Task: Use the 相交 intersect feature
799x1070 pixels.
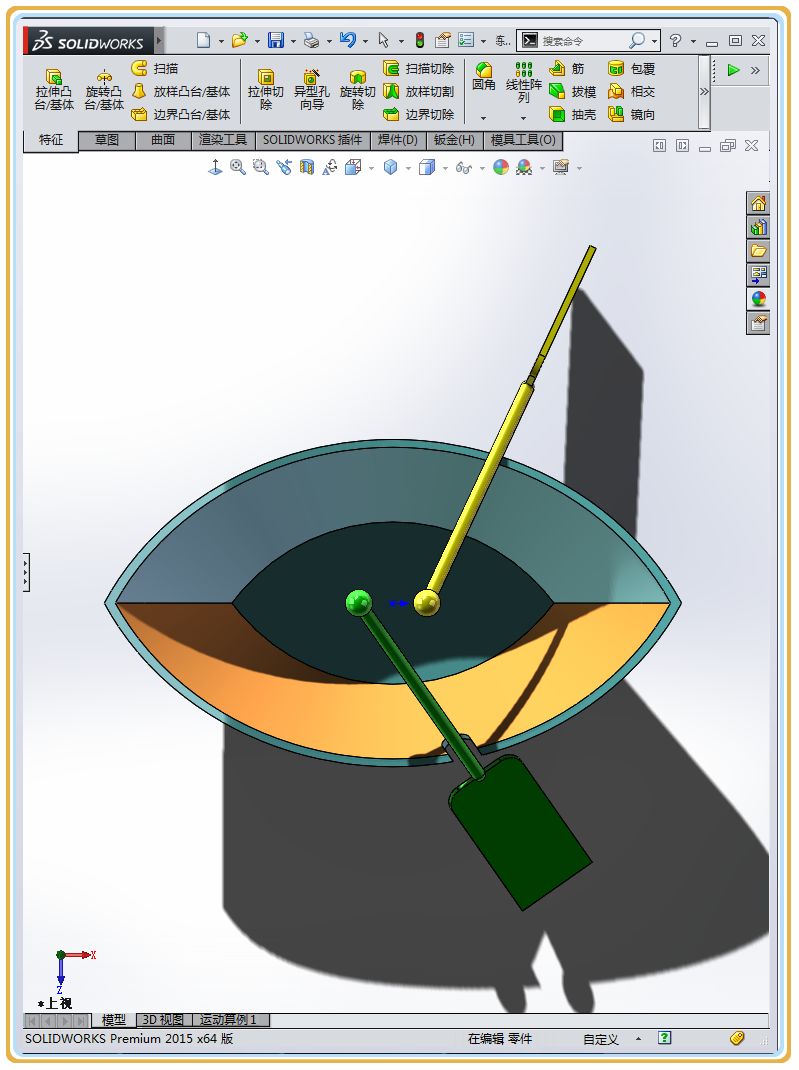Action: 632,91
